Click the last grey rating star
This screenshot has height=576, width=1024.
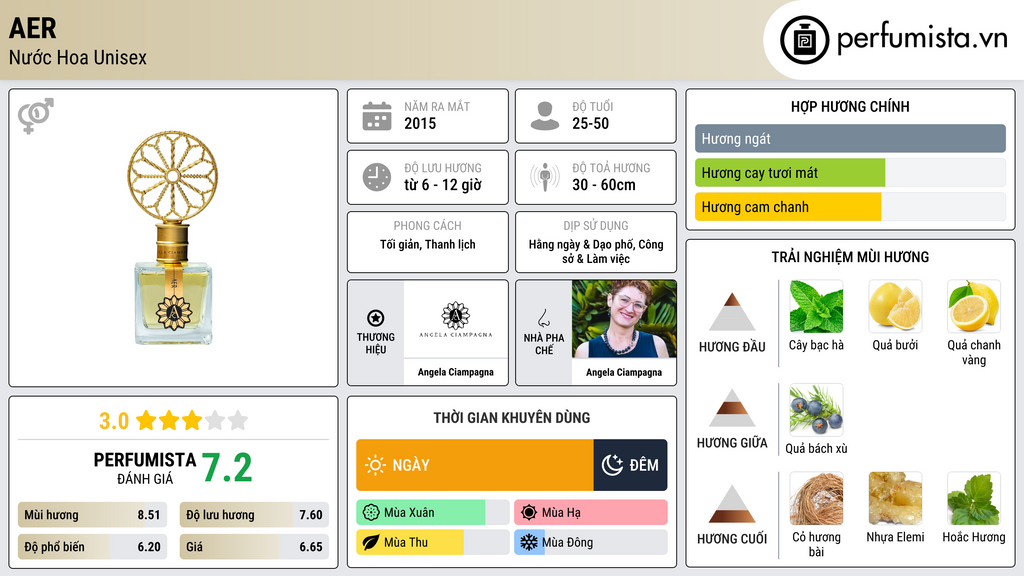(238, 420)
